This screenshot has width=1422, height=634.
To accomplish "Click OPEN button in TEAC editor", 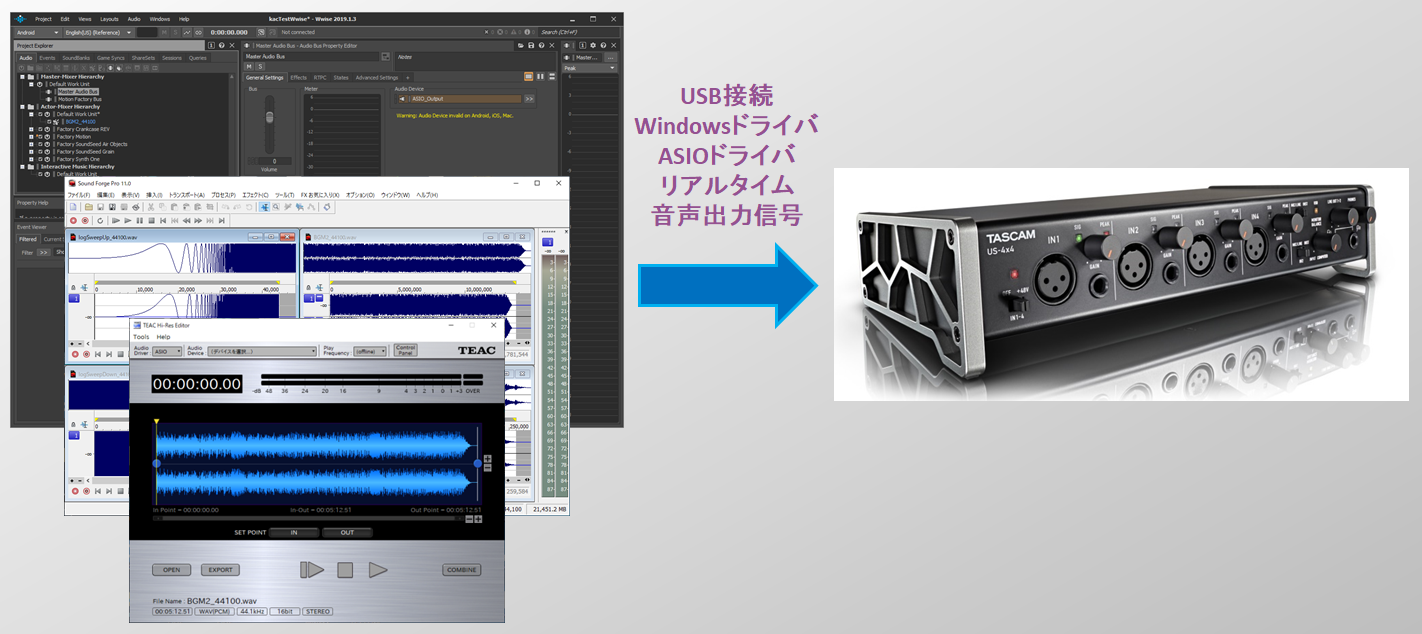I will pos(171,570).
